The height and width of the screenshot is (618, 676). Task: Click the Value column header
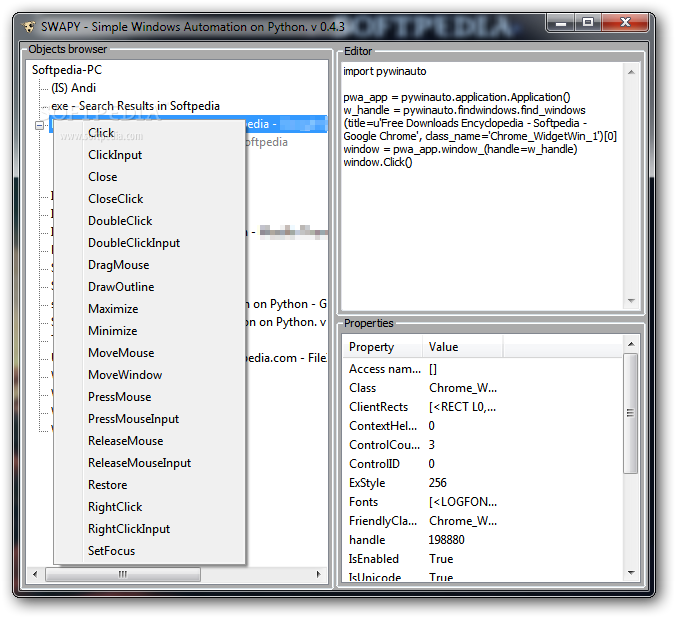click(x=462, y=347)
